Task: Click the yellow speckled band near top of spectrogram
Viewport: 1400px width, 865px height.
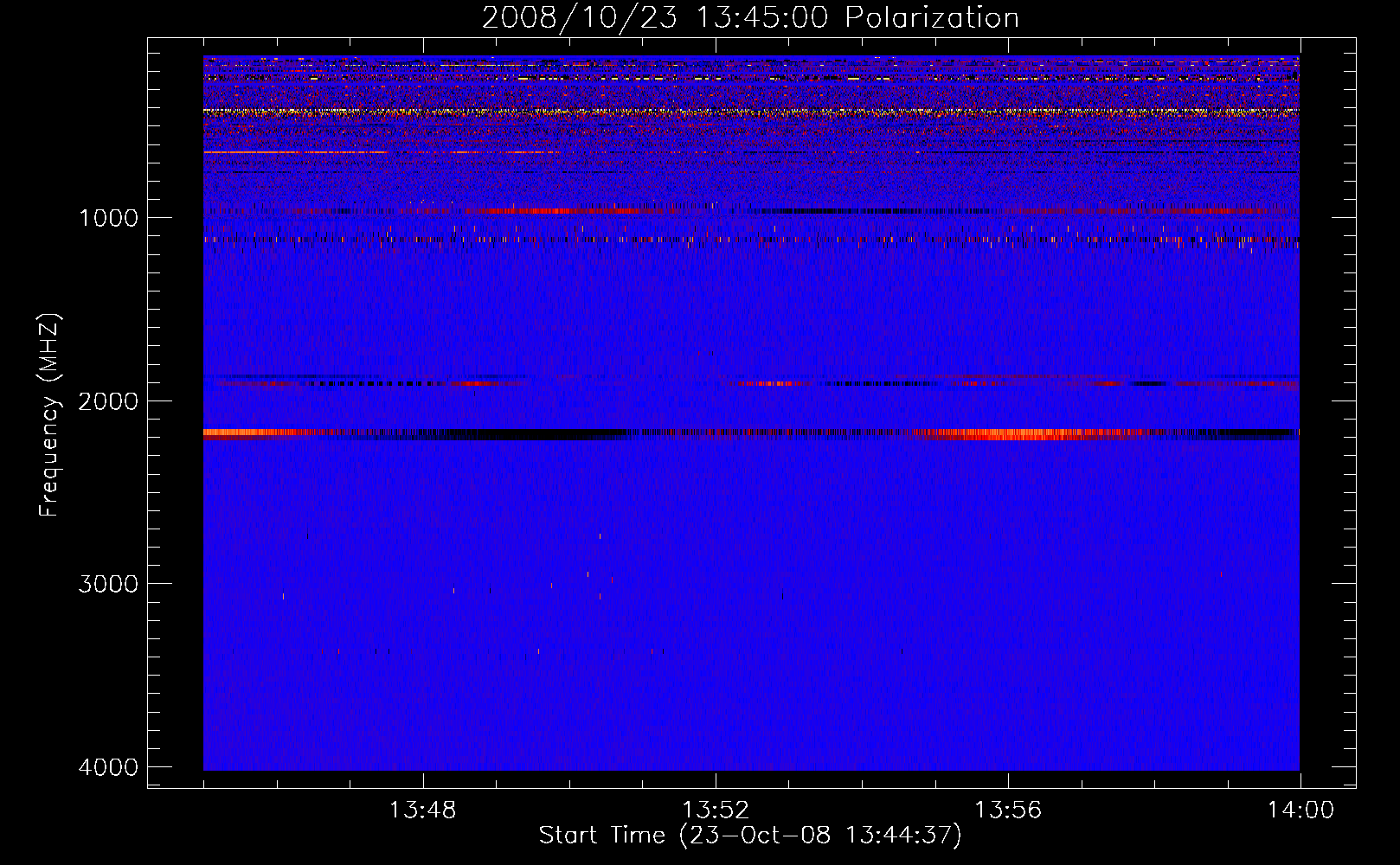Action: (x=751, y=112)
